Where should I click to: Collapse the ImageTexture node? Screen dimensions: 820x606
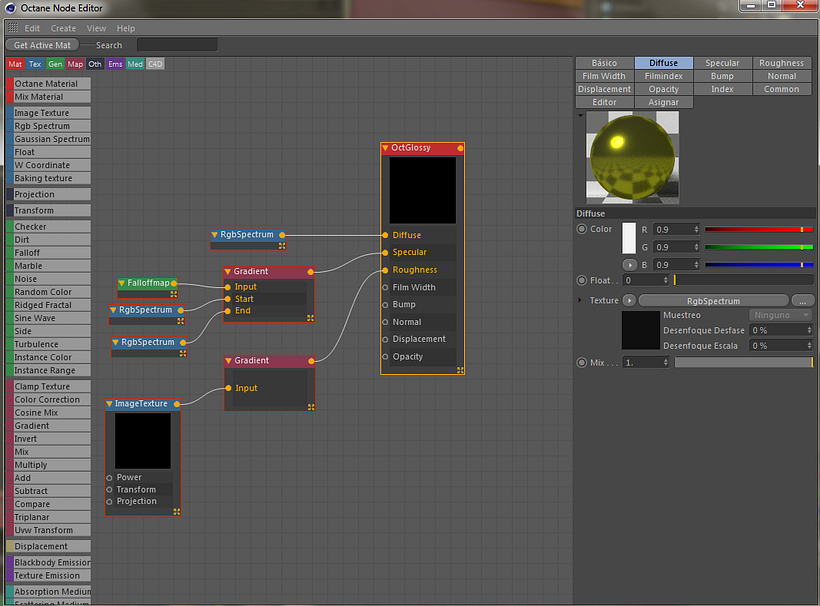click(x=109, y=404)
